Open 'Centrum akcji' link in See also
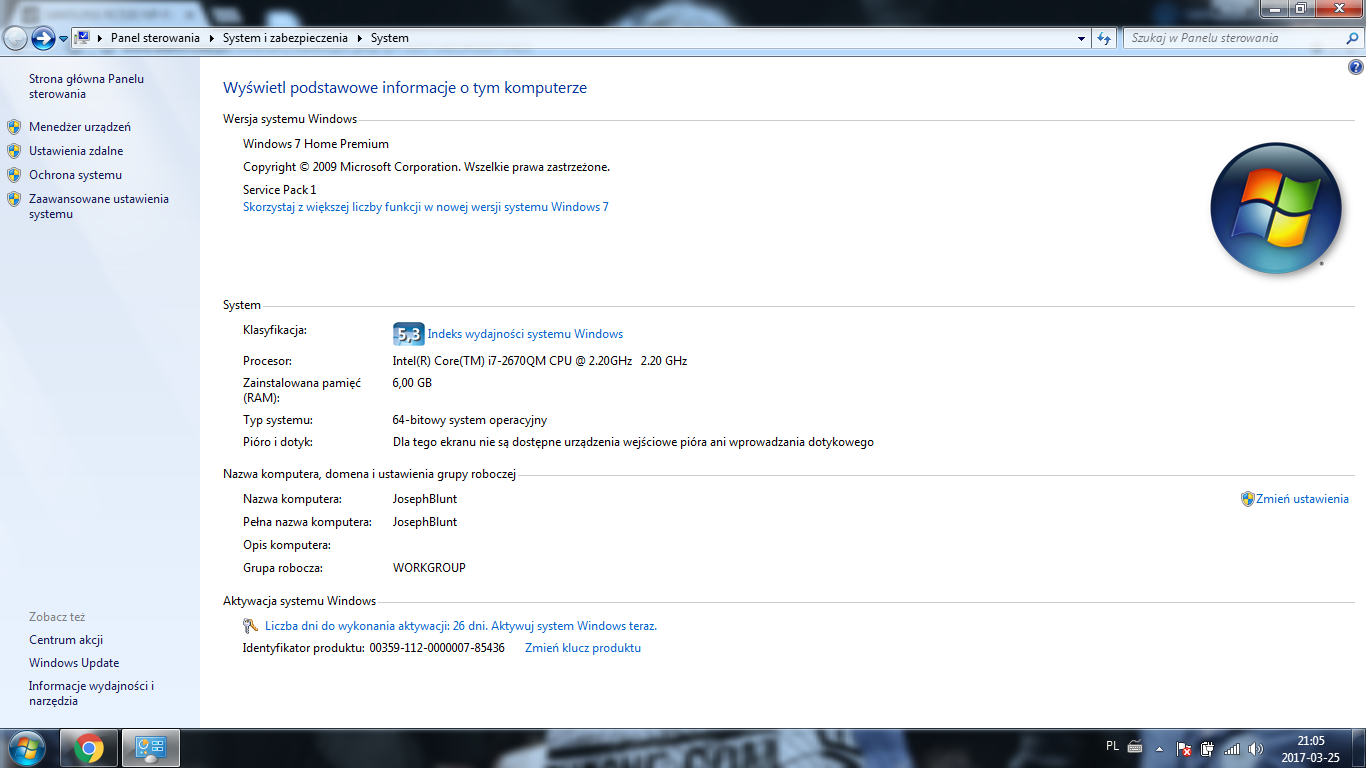Screen dimensions: 1366x768 66,640
